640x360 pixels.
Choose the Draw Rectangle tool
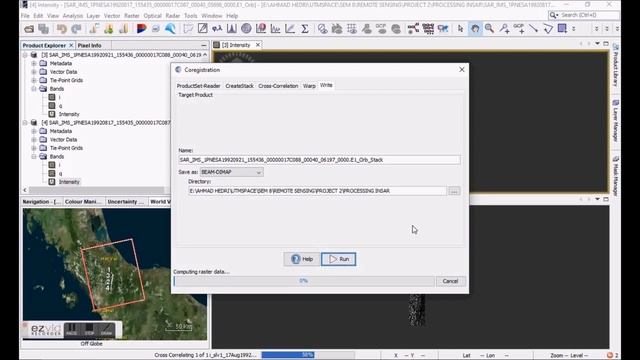[x=562, y=29]
